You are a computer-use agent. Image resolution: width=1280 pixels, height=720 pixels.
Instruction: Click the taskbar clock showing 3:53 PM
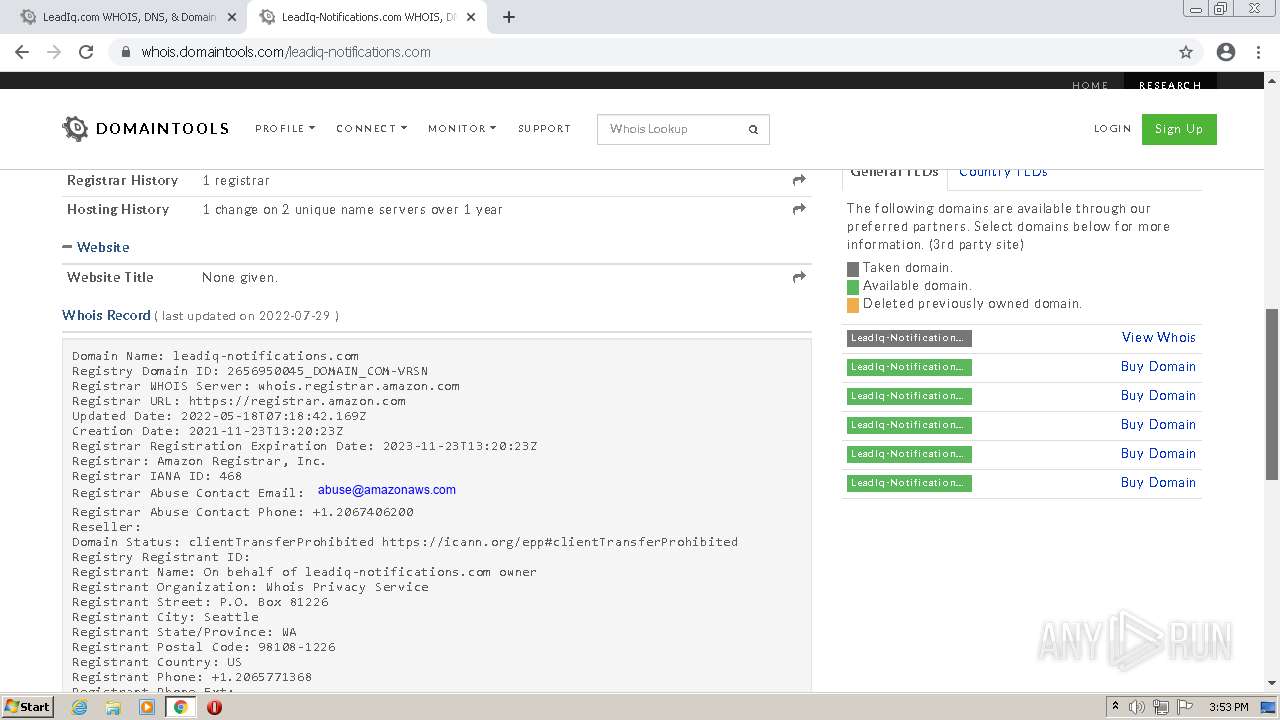[x=1228, y=707]
